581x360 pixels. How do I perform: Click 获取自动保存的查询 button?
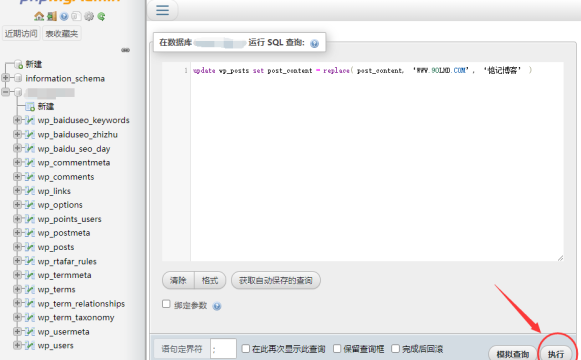[276, 280]
